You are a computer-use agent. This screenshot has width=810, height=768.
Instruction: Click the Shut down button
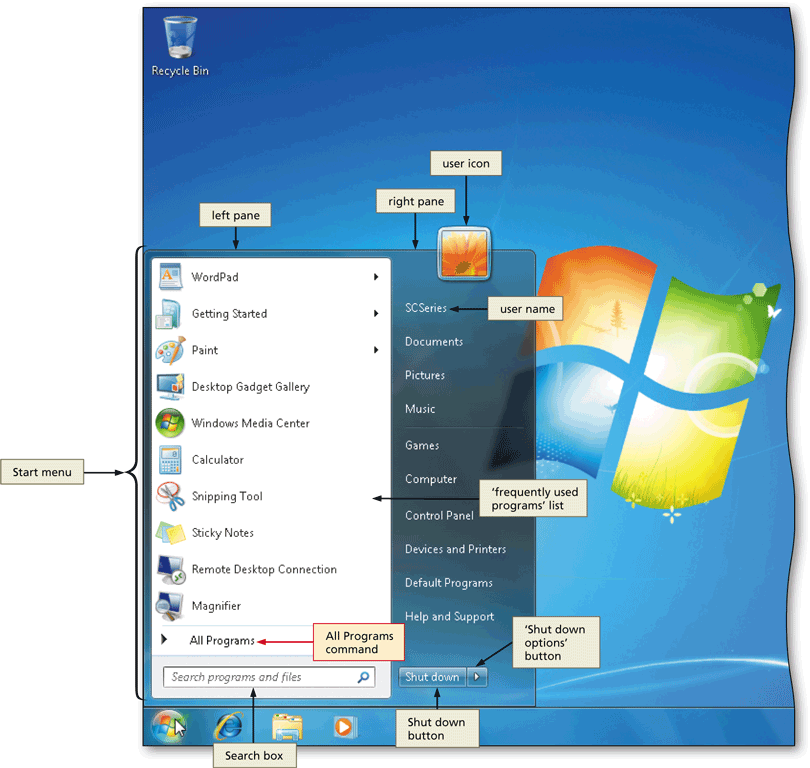(x=432, y=677)
